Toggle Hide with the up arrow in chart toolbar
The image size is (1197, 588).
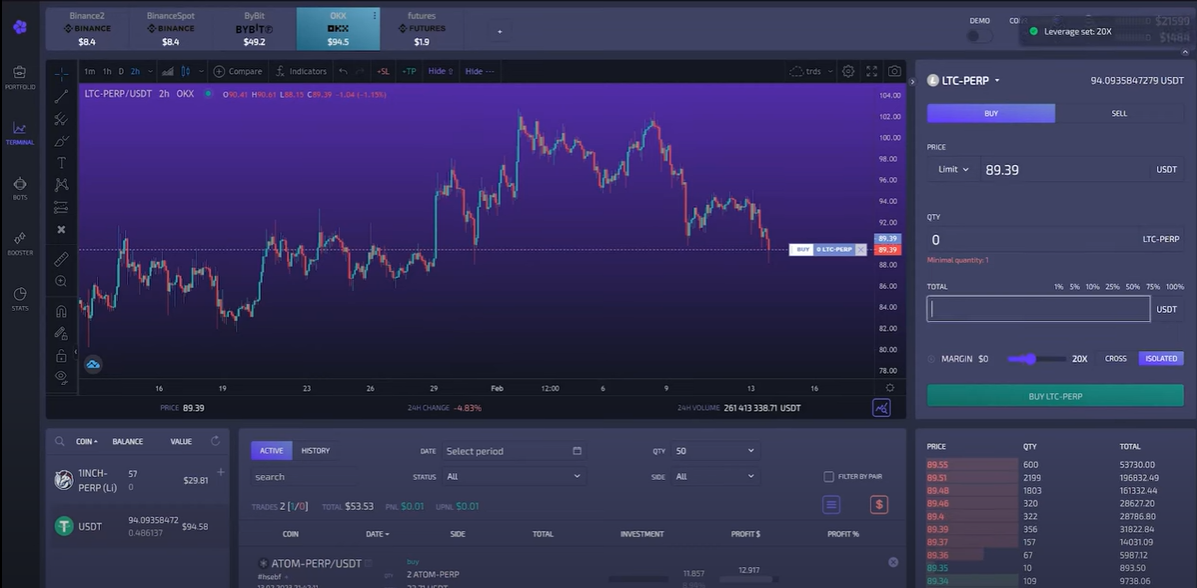(x=440, y=71)
